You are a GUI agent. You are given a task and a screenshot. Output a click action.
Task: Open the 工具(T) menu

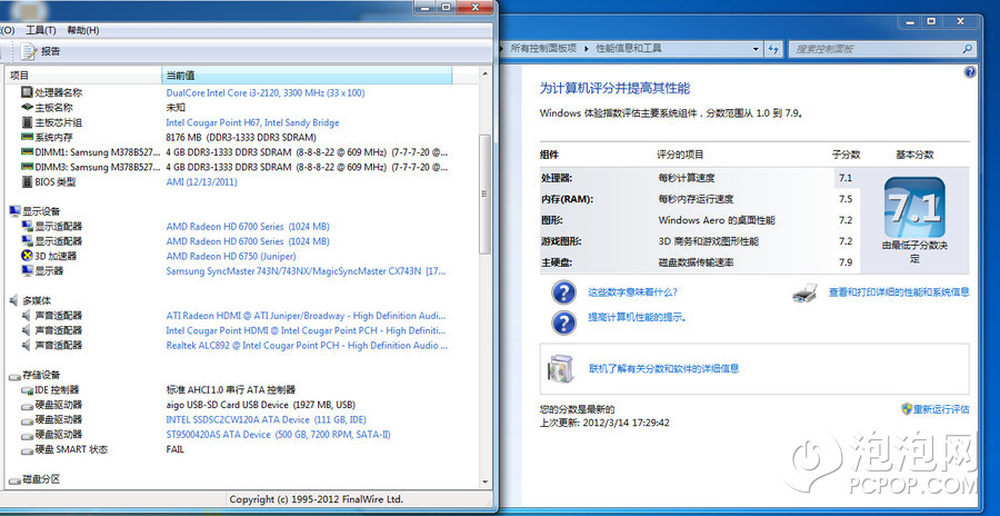tap(41, 30)
